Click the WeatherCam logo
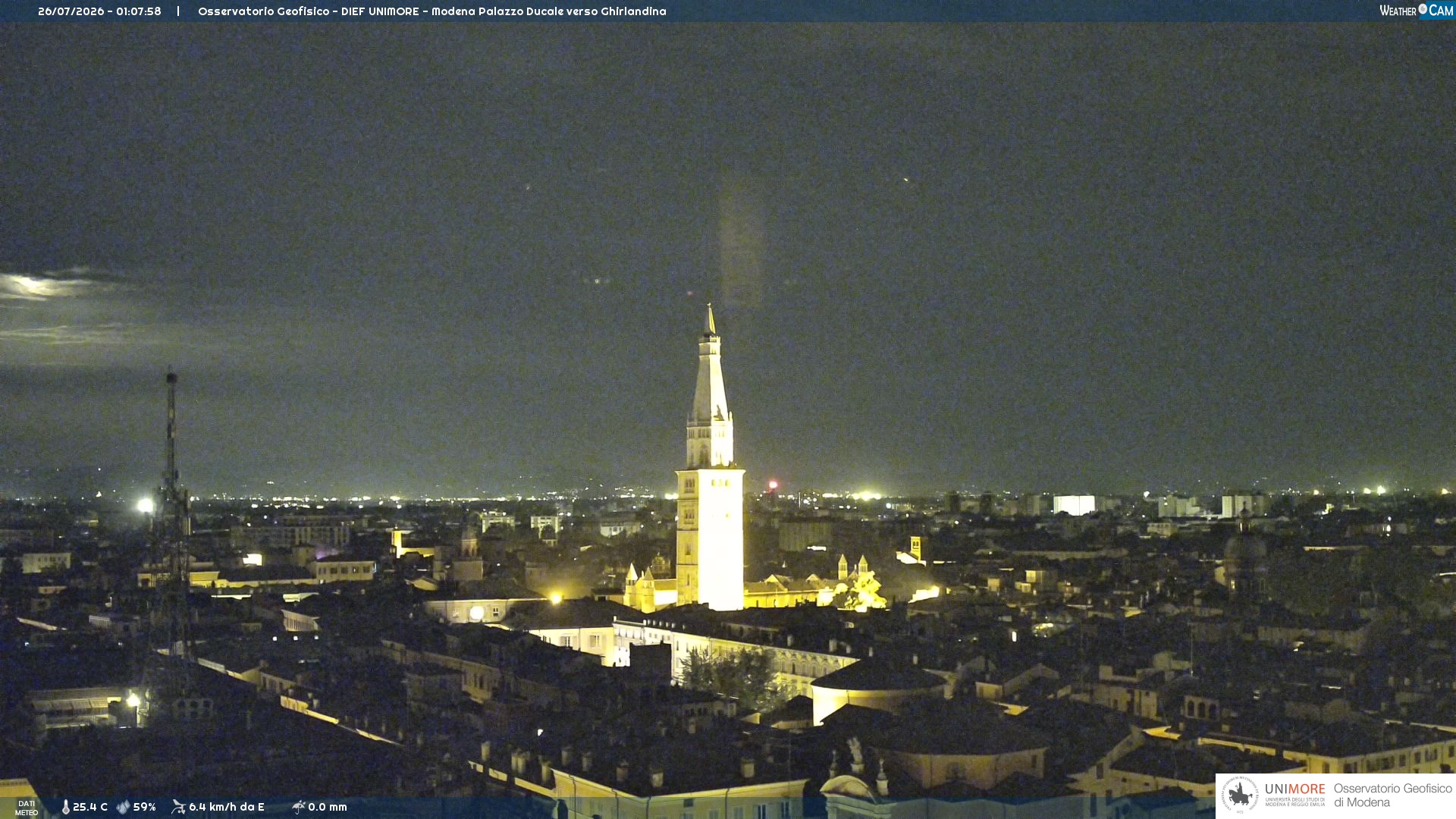 [x=1416, y=11]
